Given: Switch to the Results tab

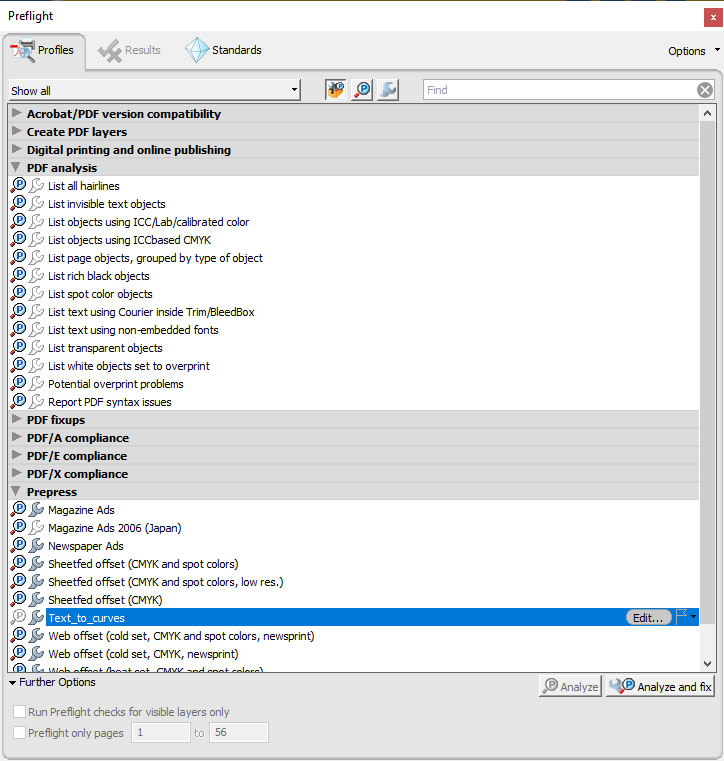Looking at the screenshot, I should click(x=129, y=50).
